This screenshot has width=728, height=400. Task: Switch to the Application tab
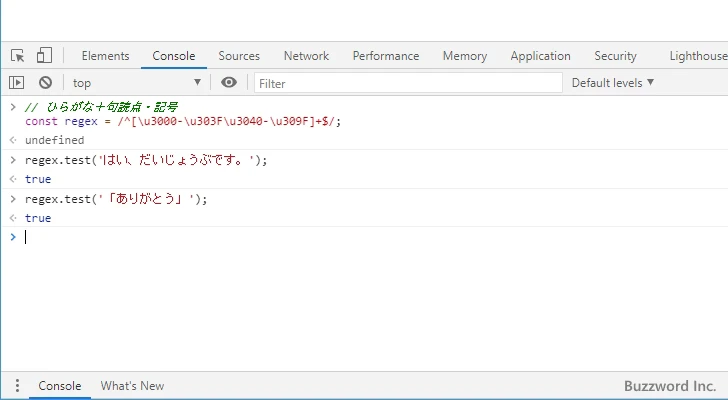(540, 56)
